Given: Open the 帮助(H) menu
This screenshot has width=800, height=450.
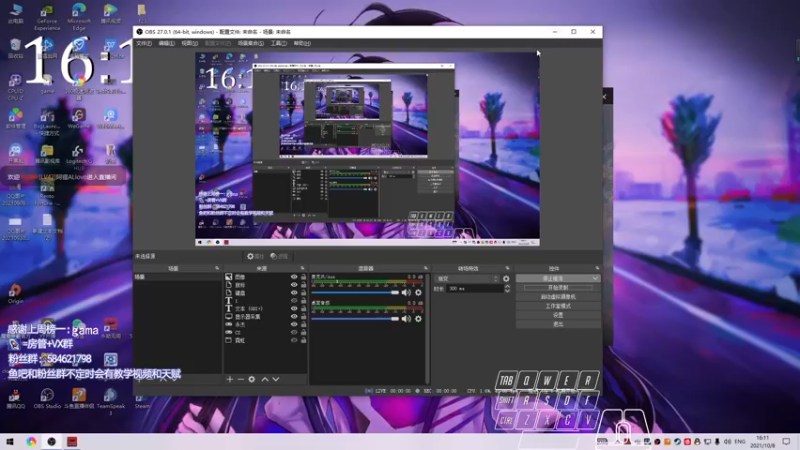Looking at the screenshot, I should coord(302,43).
